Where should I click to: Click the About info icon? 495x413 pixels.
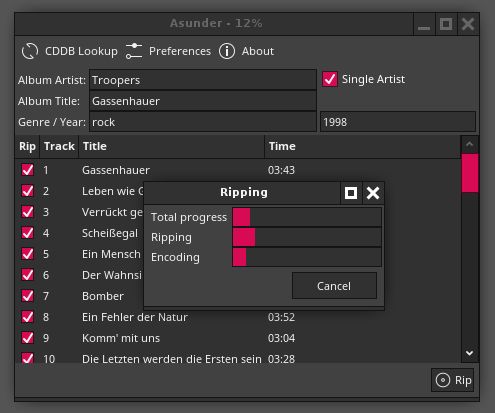coord(227,51)
